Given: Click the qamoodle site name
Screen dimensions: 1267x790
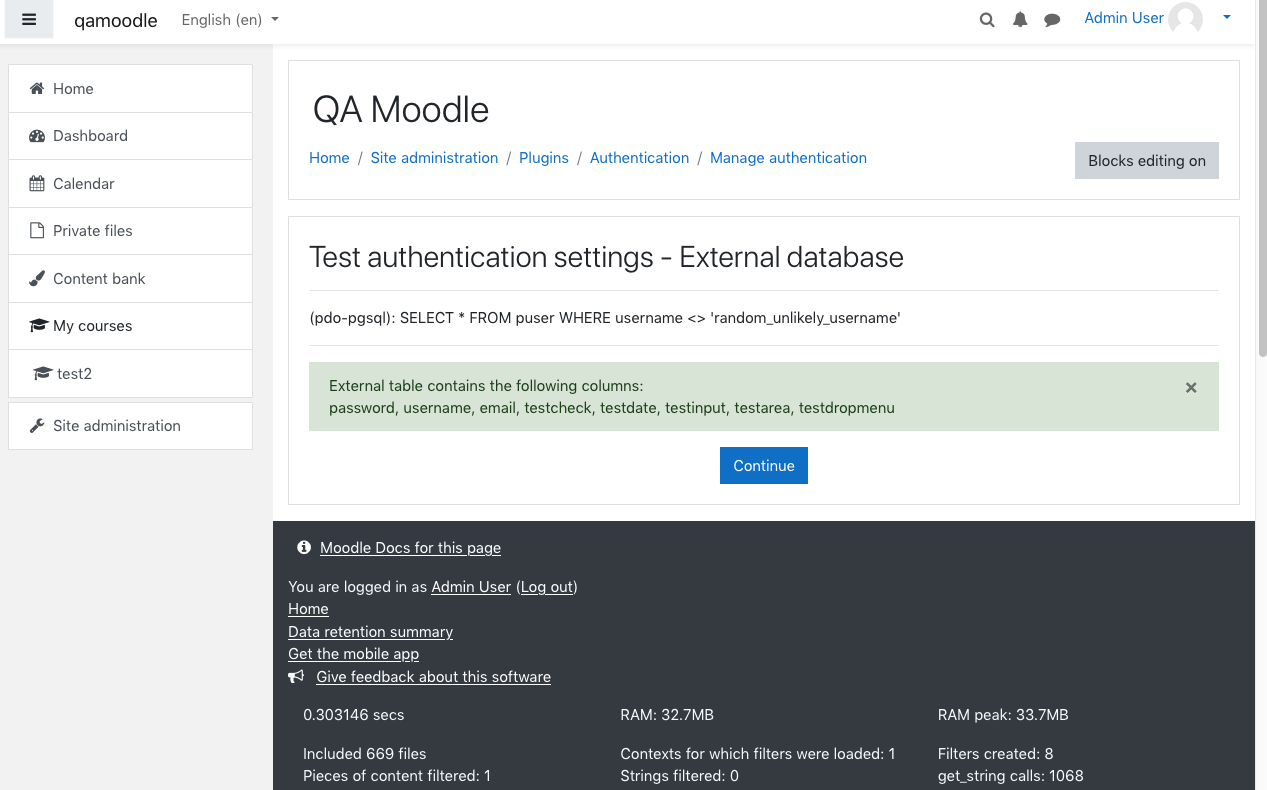Looking at the screenshot, I should 116,20.
